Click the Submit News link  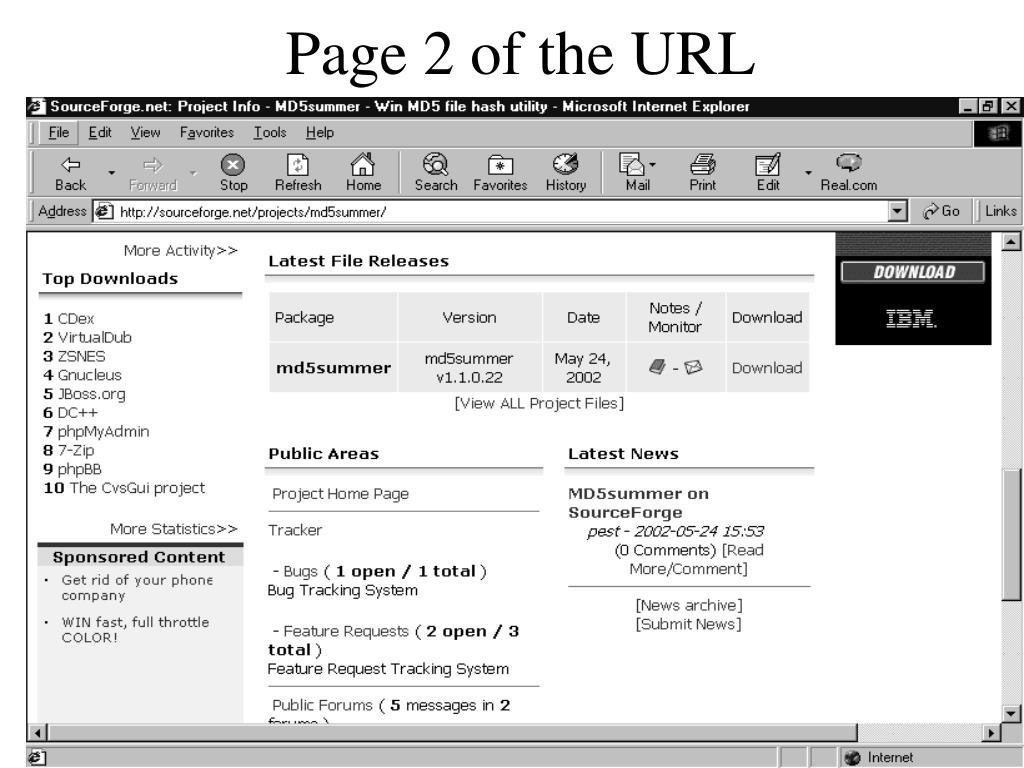[x=688, y=624]
